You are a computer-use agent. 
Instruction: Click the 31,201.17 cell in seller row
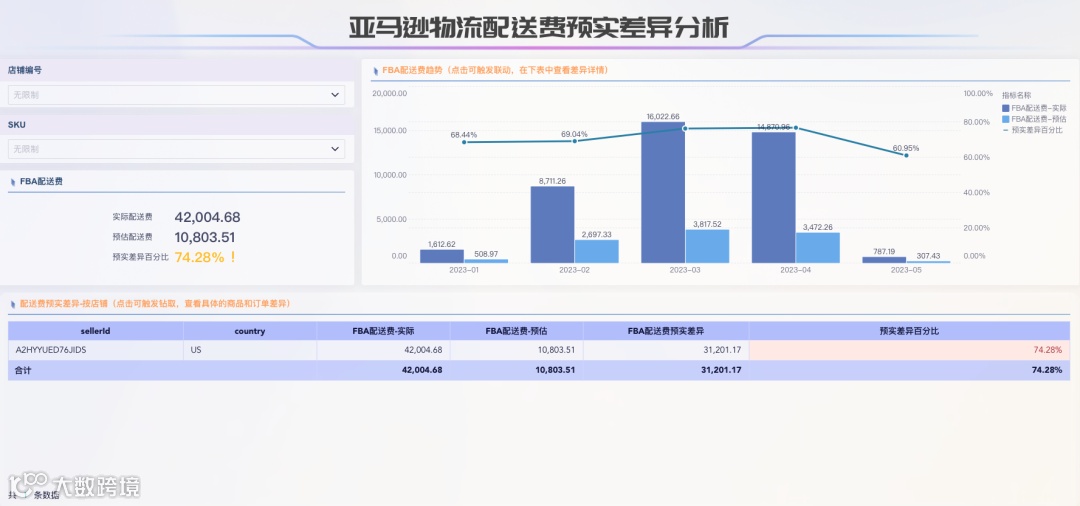[x=666, y=350]
